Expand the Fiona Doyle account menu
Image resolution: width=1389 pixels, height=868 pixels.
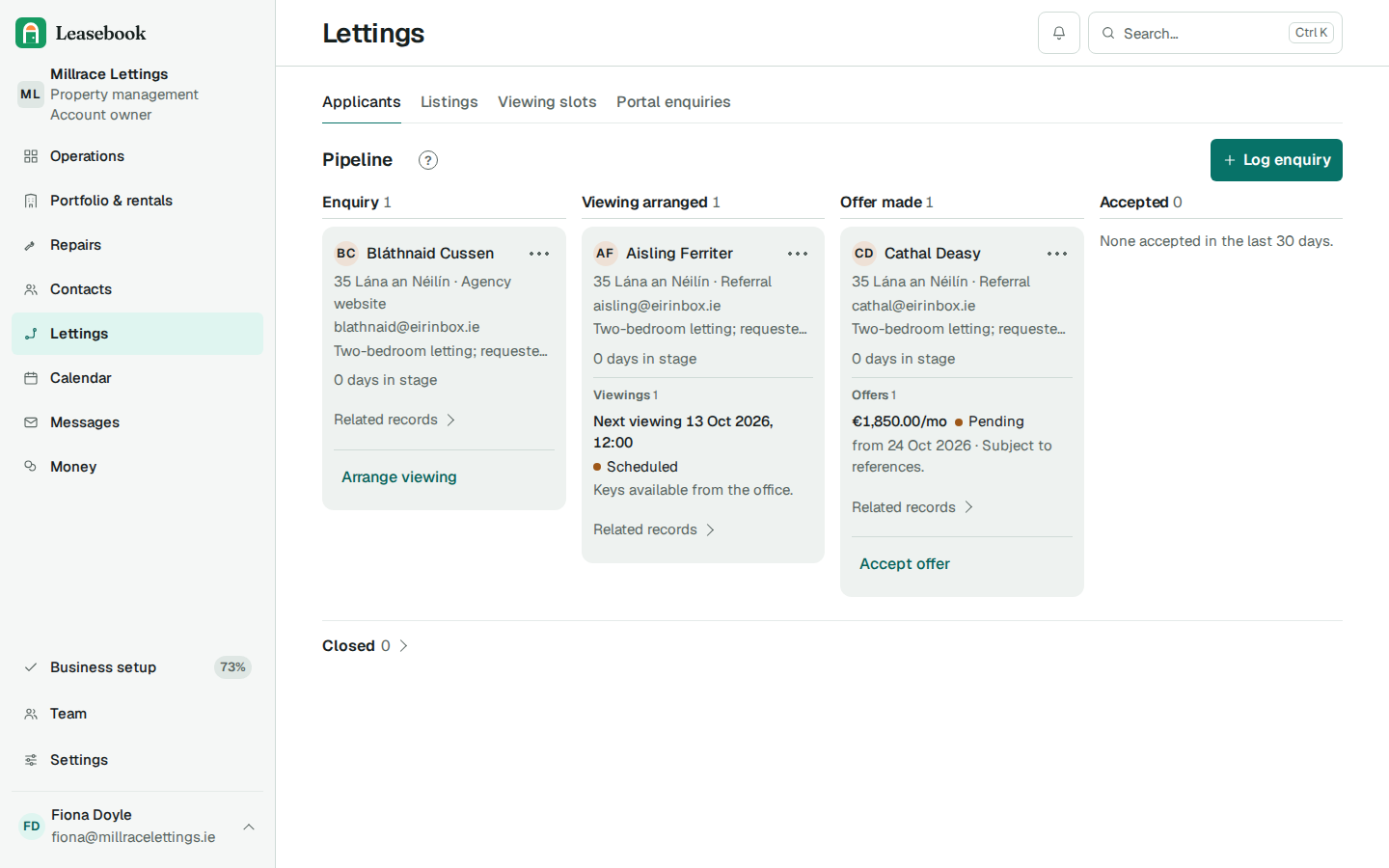[x=137, y=827]
